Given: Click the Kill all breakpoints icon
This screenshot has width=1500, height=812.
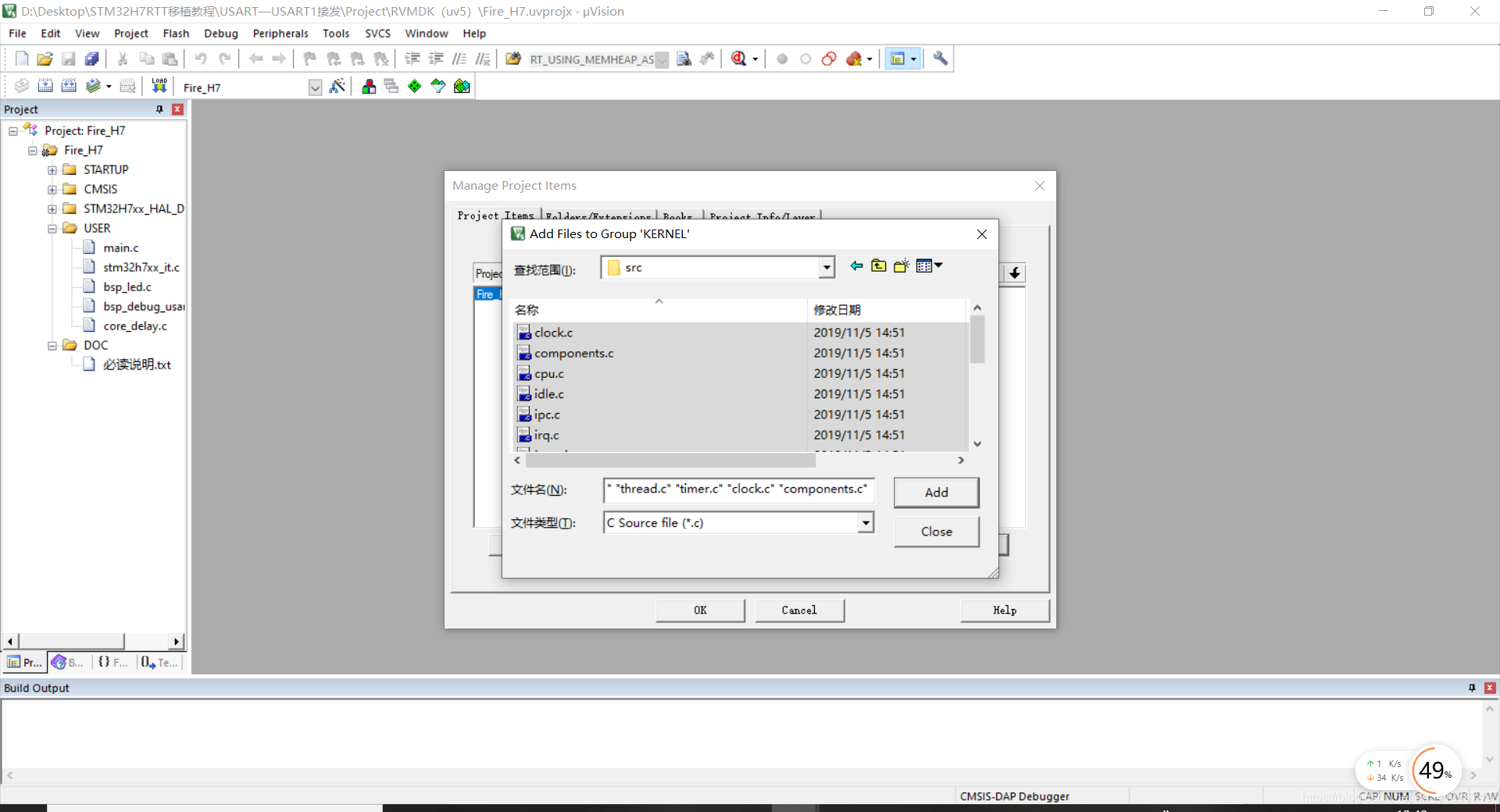Looking at the screenshot, I should coord(854,59).
